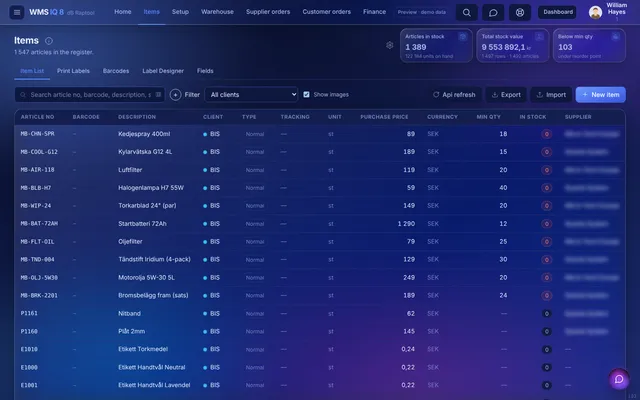Click the Dashboard button
The height and width of the screenshot is (400, 640).
558,12
